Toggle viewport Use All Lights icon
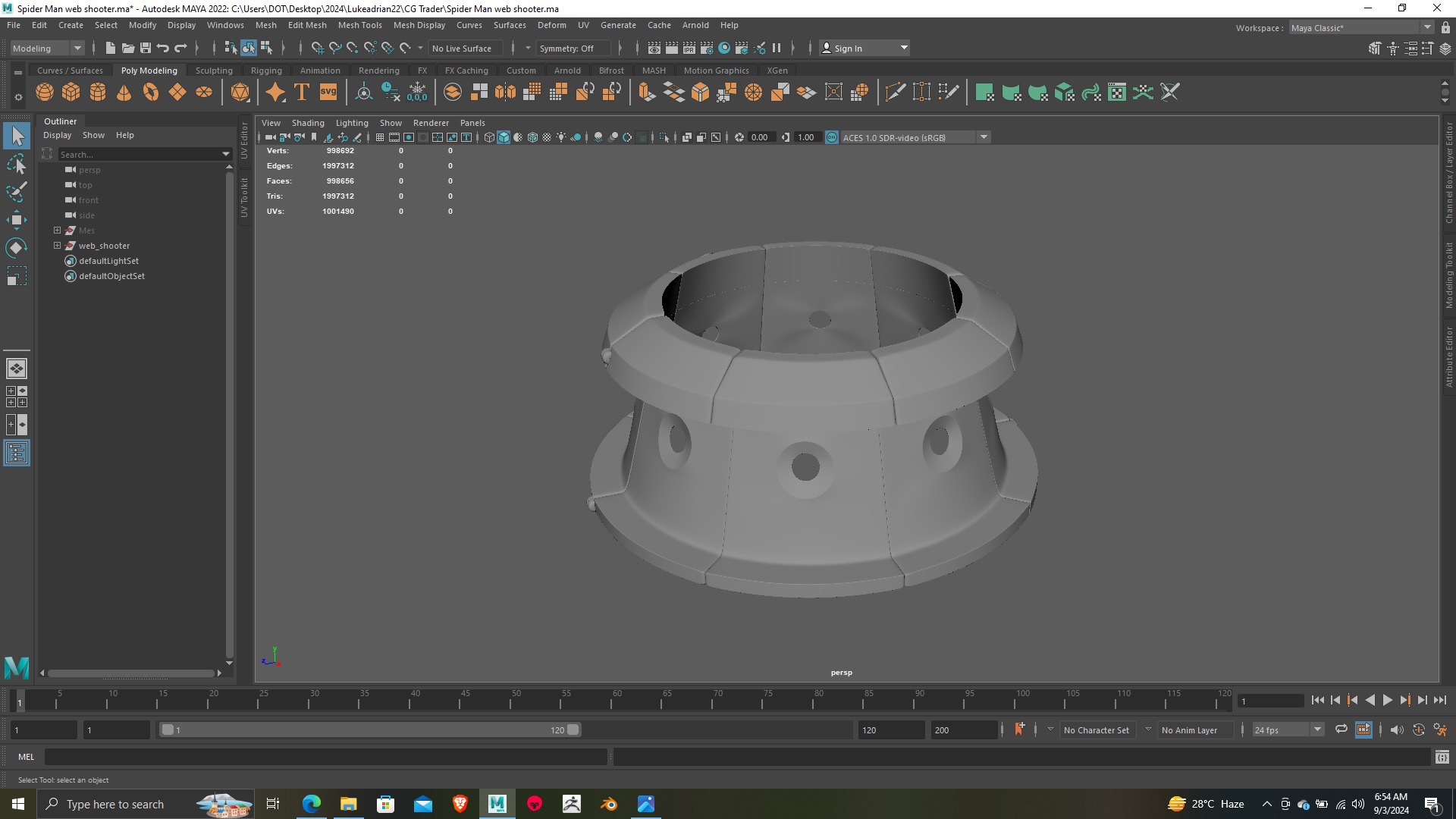1456x819 pixels. 561,137
